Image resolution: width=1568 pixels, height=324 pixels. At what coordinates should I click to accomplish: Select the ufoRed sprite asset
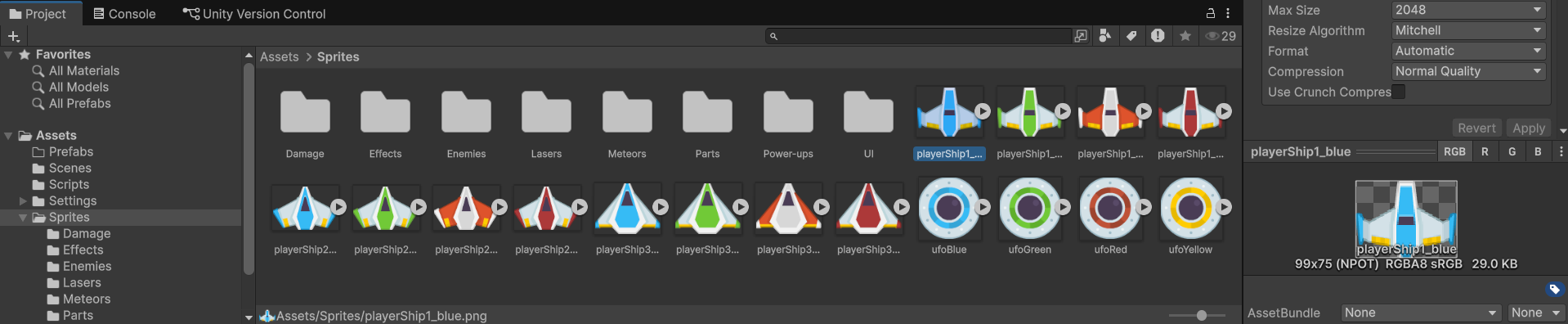pyautogui.click(x=1109, y=208)
